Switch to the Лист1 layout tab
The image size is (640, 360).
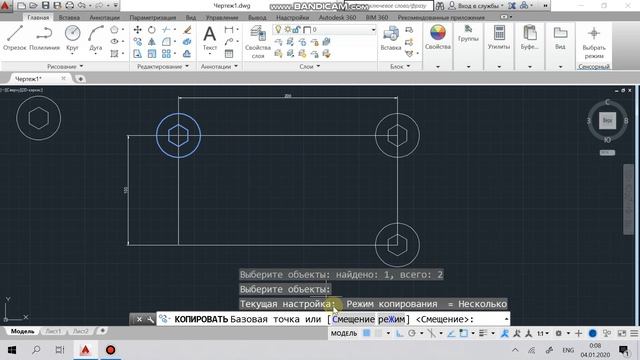(x=53, y=331)
